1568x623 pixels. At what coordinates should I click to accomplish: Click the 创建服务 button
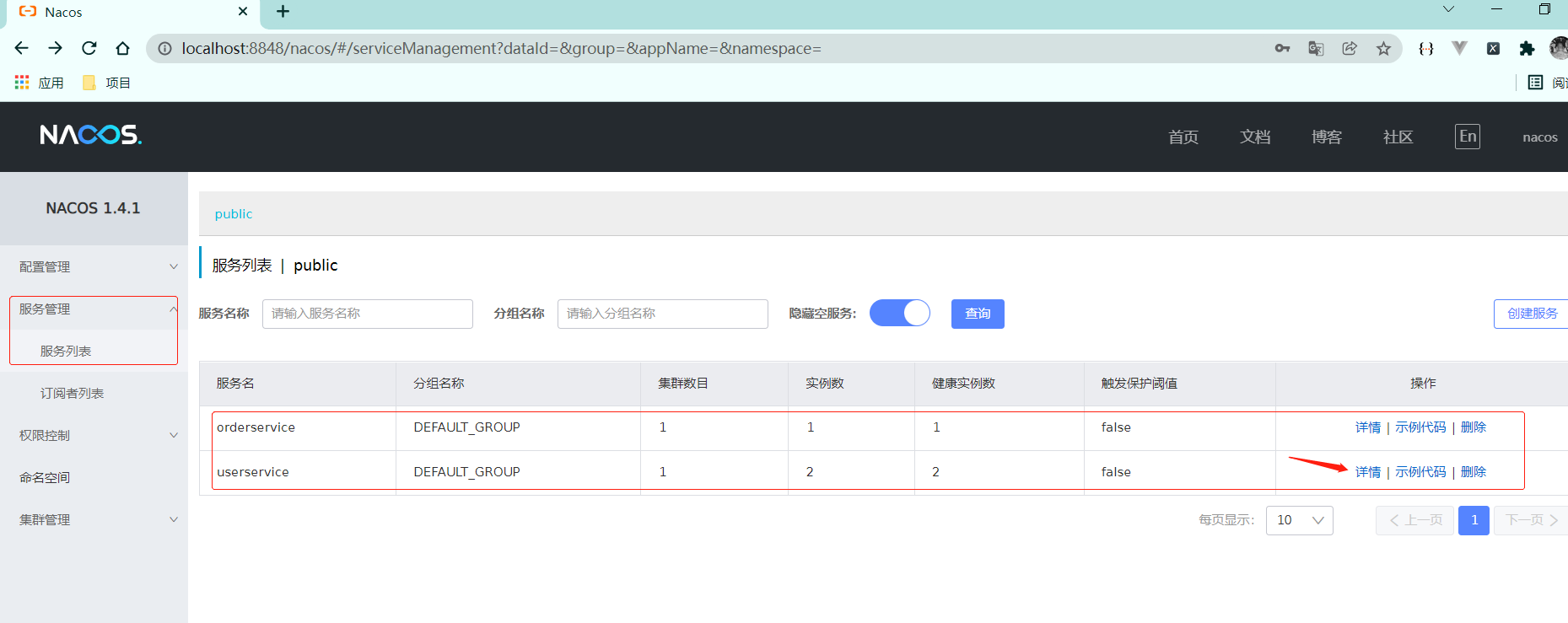tap(1531, 314)
